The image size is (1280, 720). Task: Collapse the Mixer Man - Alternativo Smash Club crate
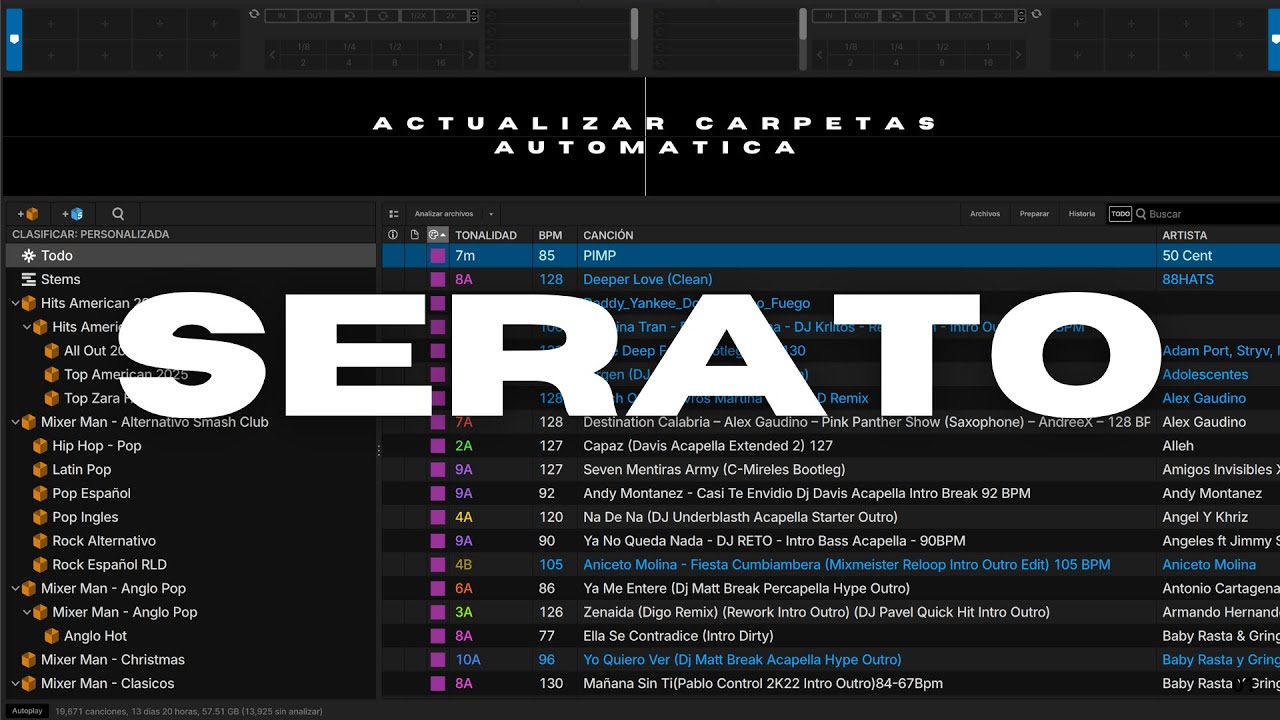(16, 422)
